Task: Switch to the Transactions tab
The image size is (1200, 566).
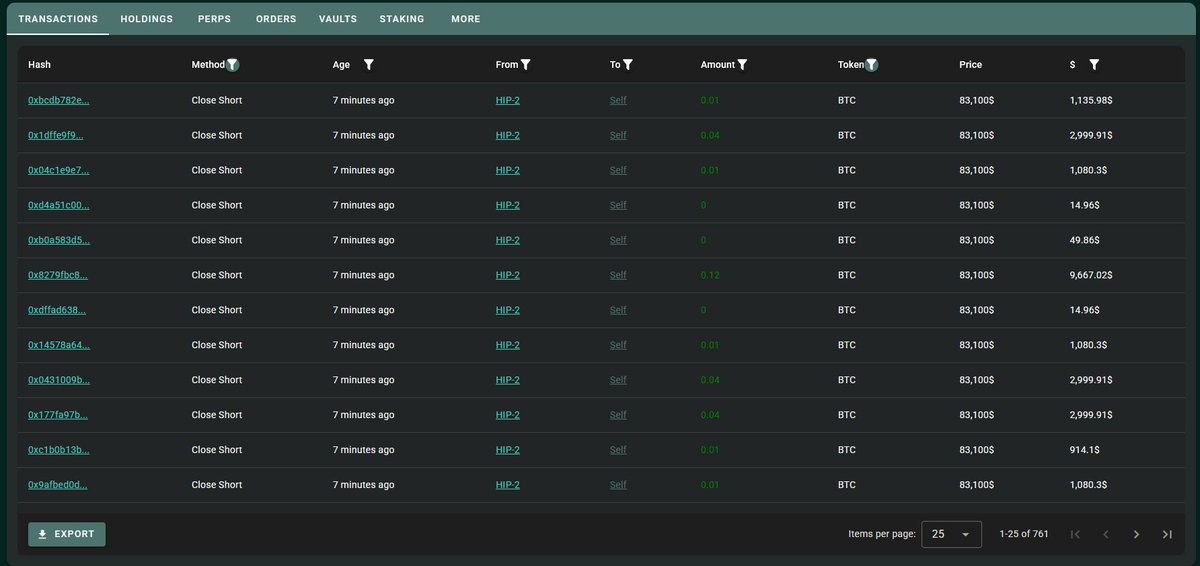Action: [x=58, y=19]
